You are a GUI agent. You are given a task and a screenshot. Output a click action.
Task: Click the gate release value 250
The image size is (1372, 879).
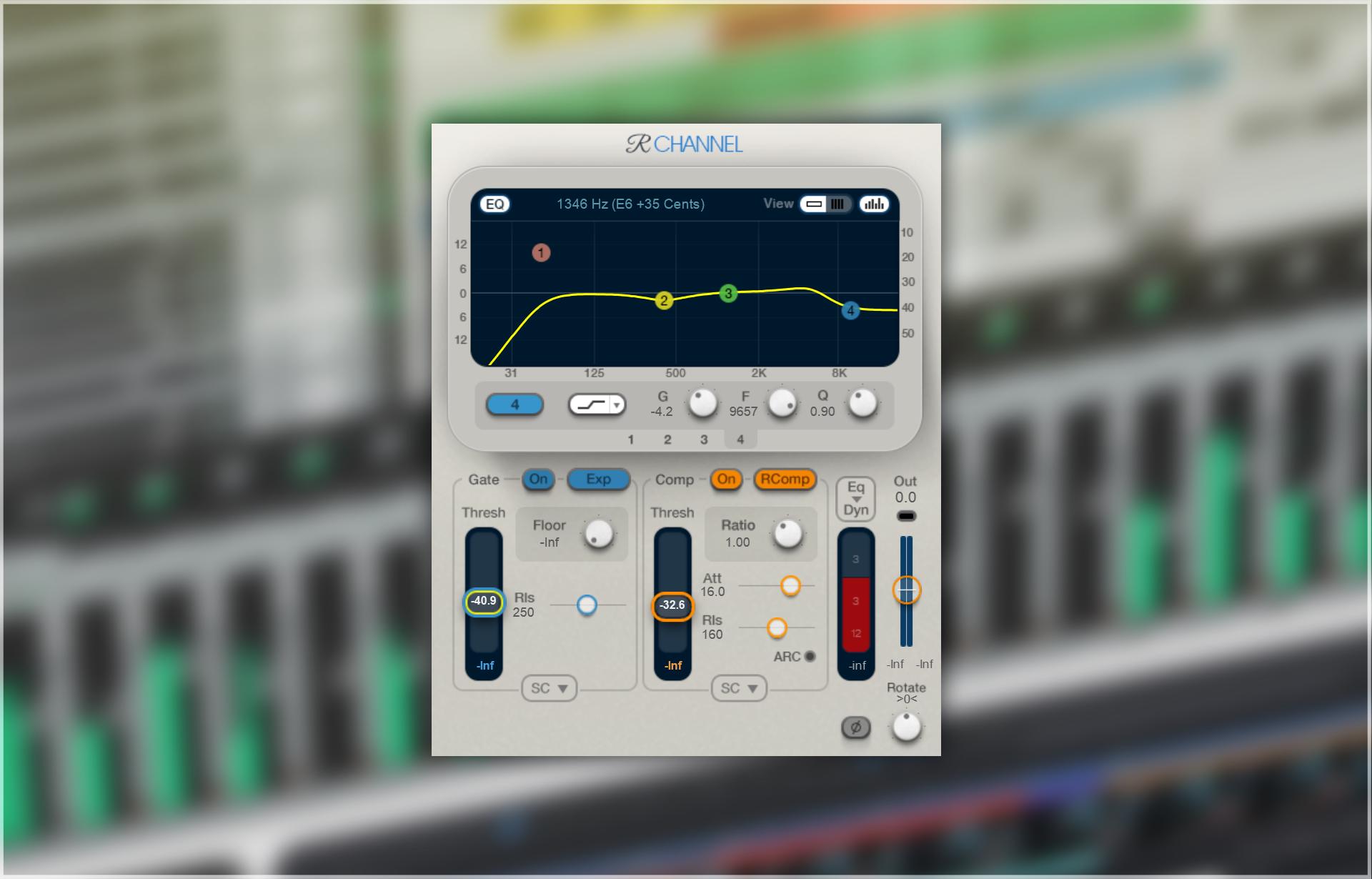523,612
